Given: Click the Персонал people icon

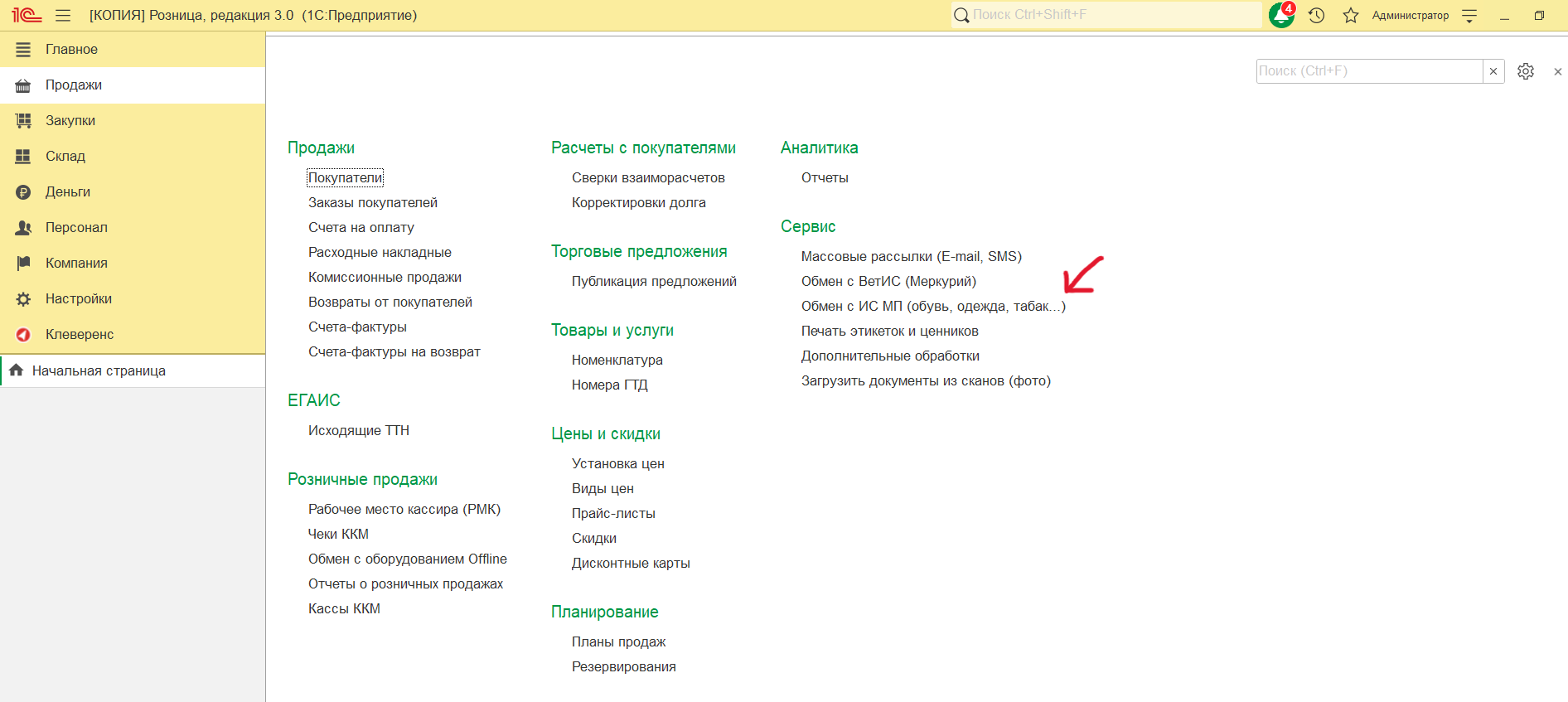Looking at the screenshot, I should coord(23,228).
